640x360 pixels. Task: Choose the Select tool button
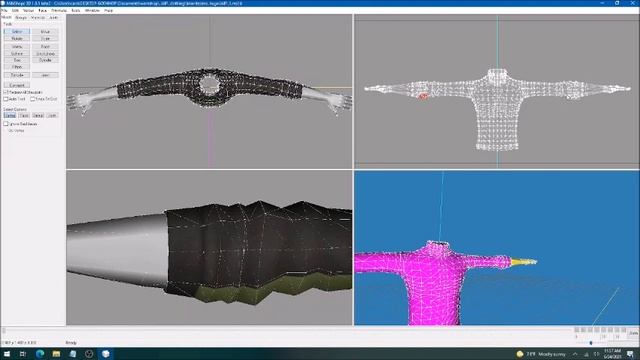point(17,31)
